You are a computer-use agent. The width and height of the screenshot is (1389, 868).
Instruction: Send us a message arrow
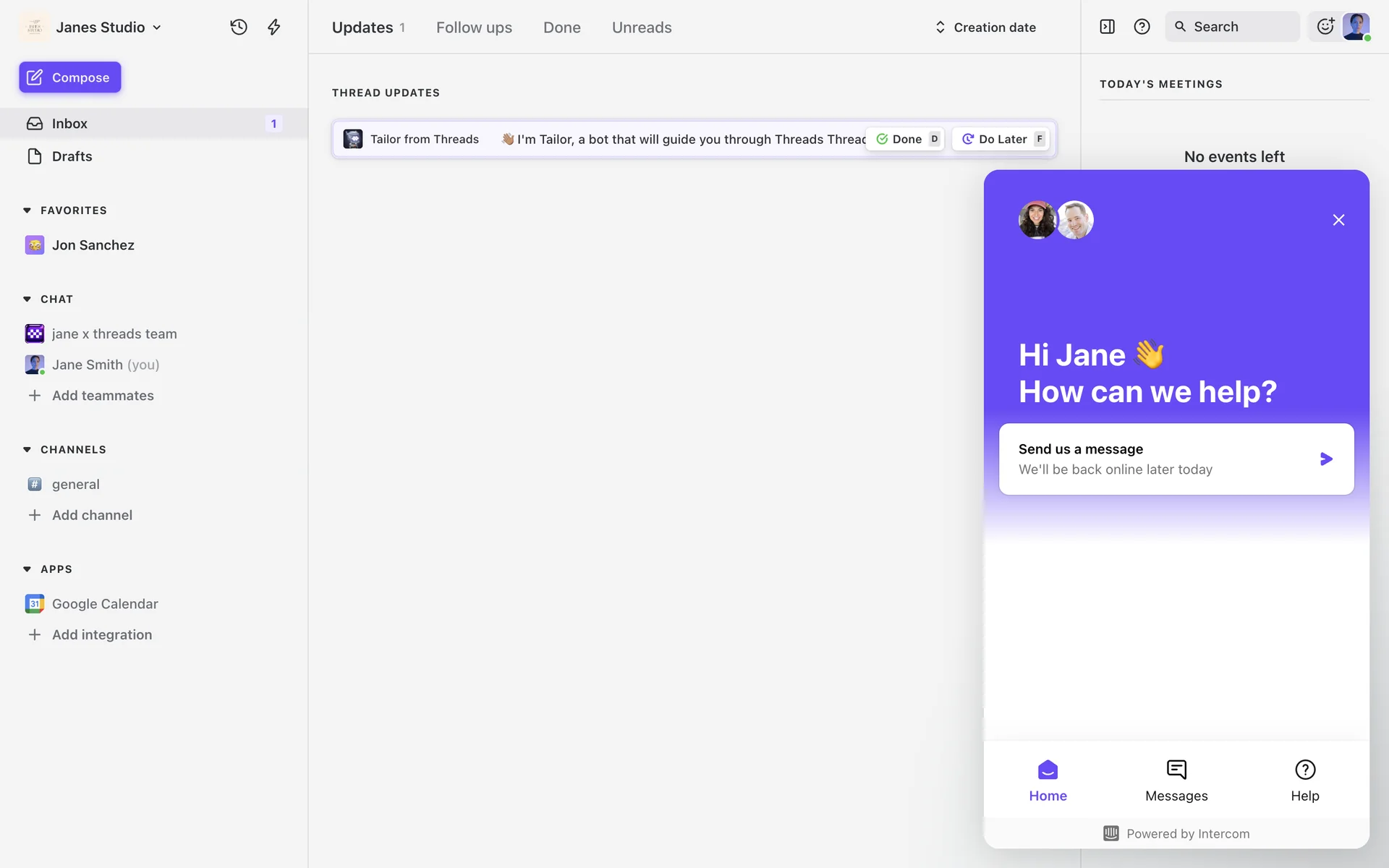(1325, 459)
